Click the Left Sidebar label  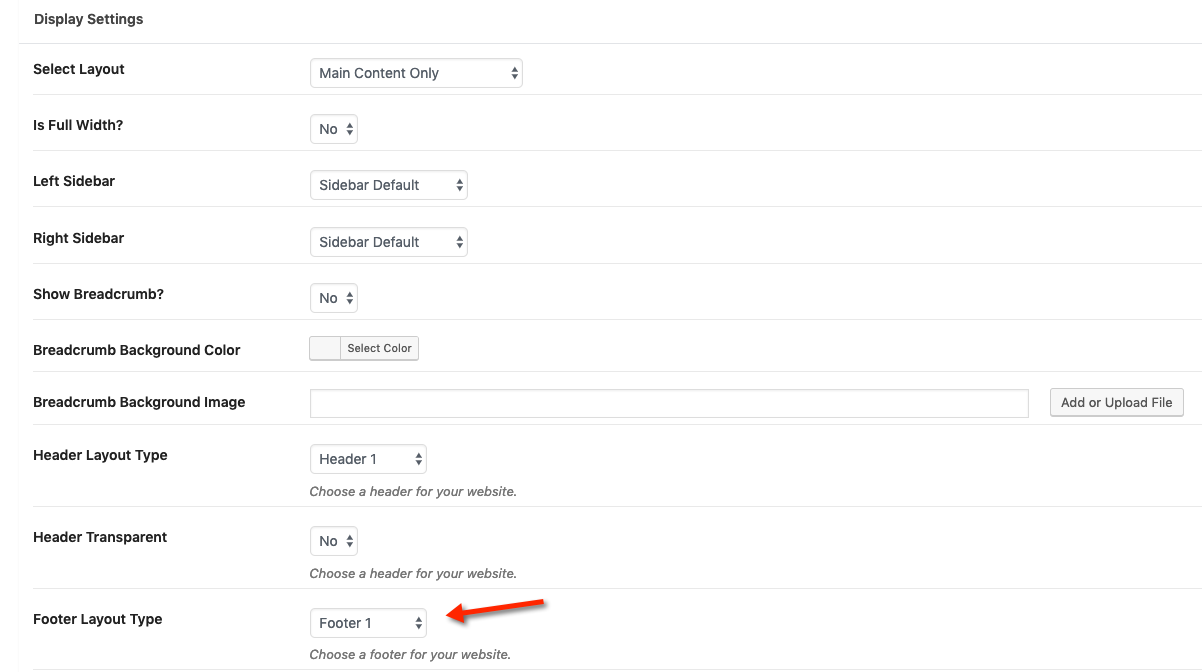74,181
